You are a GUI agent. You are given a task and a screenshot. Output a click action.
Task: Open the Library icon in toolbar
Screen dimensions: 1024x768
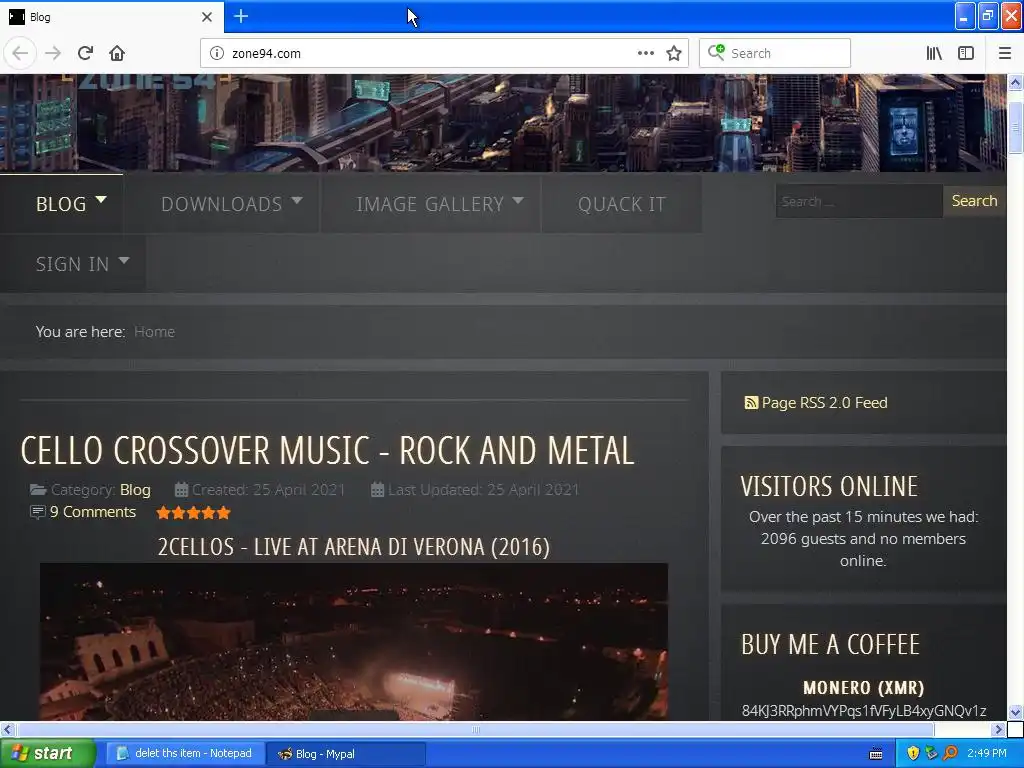(934, 53)
